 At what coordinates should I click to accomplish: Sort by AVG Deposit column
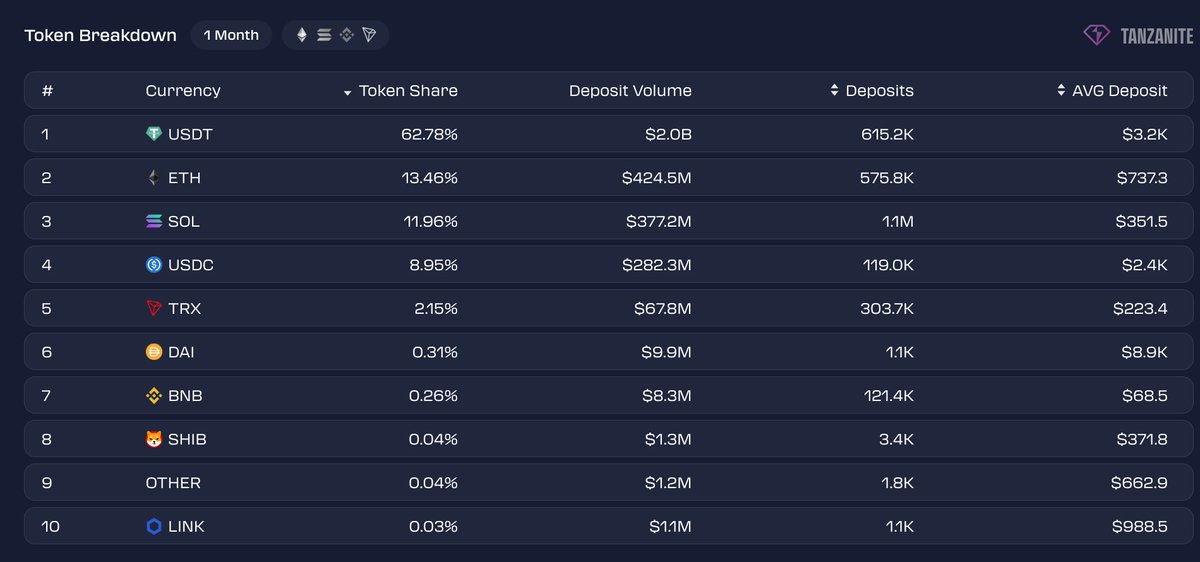(x=1112, y=90)
